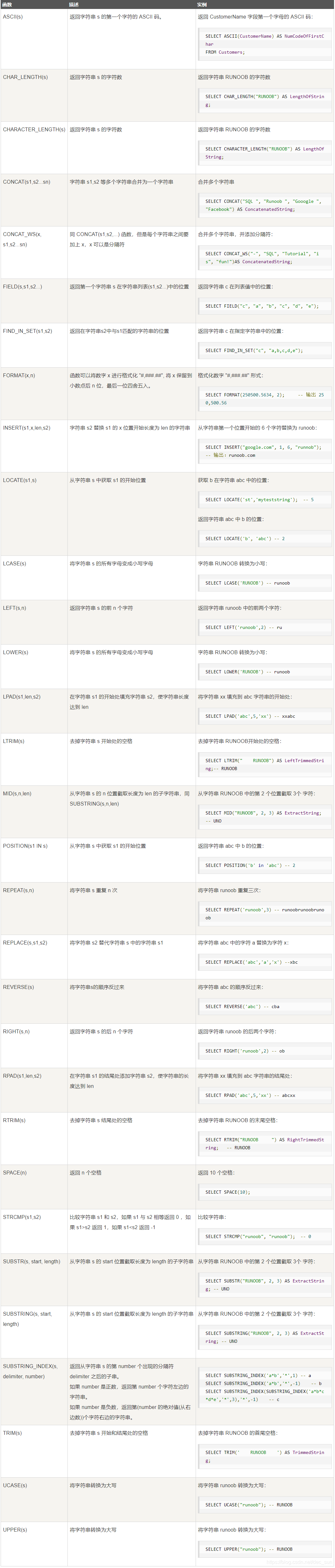Click the SPACE(n) function name
The height and width of the screenshot is (1568, 335).
(x=15, y=1173)
